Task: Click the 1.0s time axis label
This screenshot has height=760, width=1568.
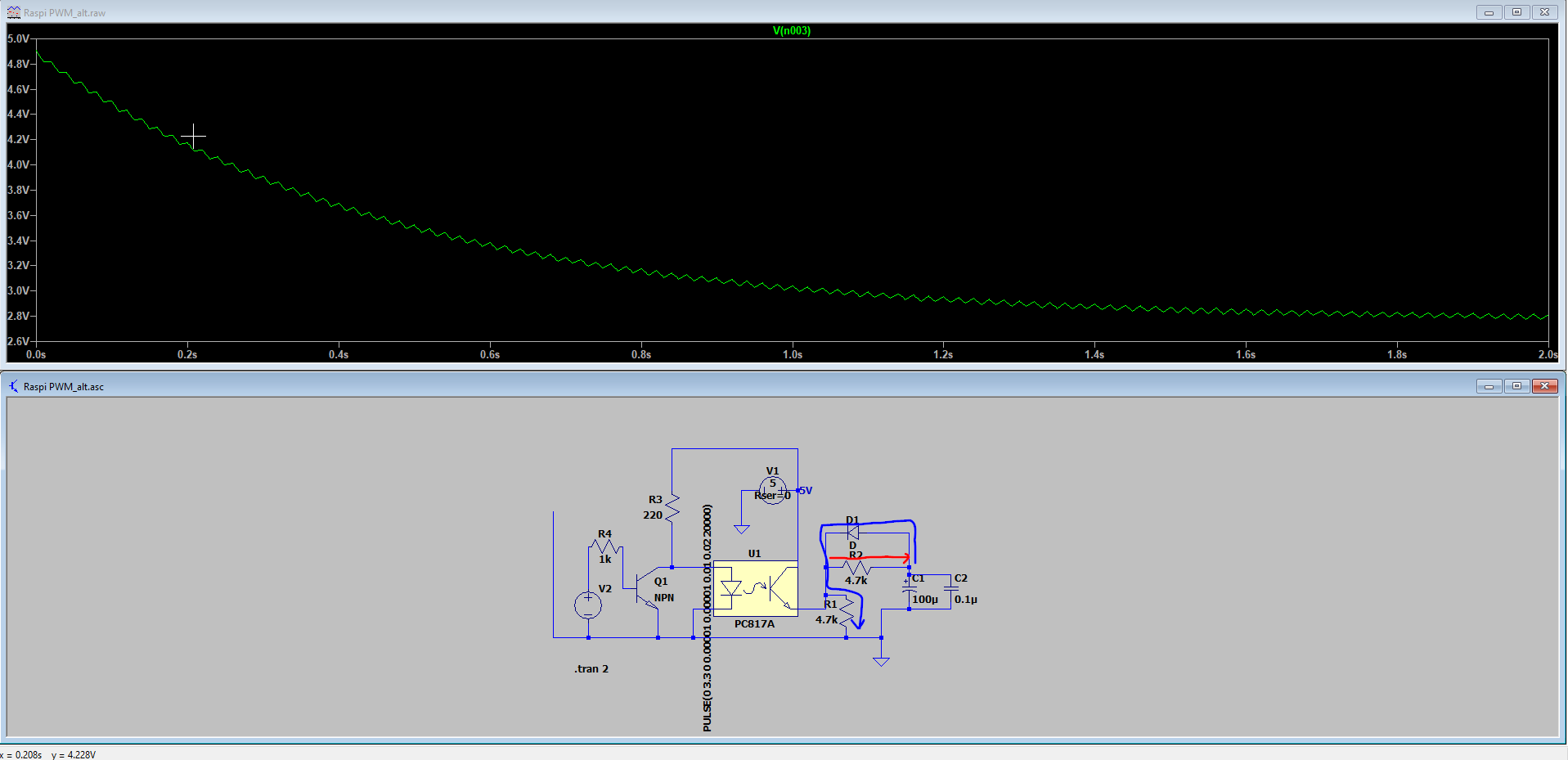Action: (x=792, y=355)
